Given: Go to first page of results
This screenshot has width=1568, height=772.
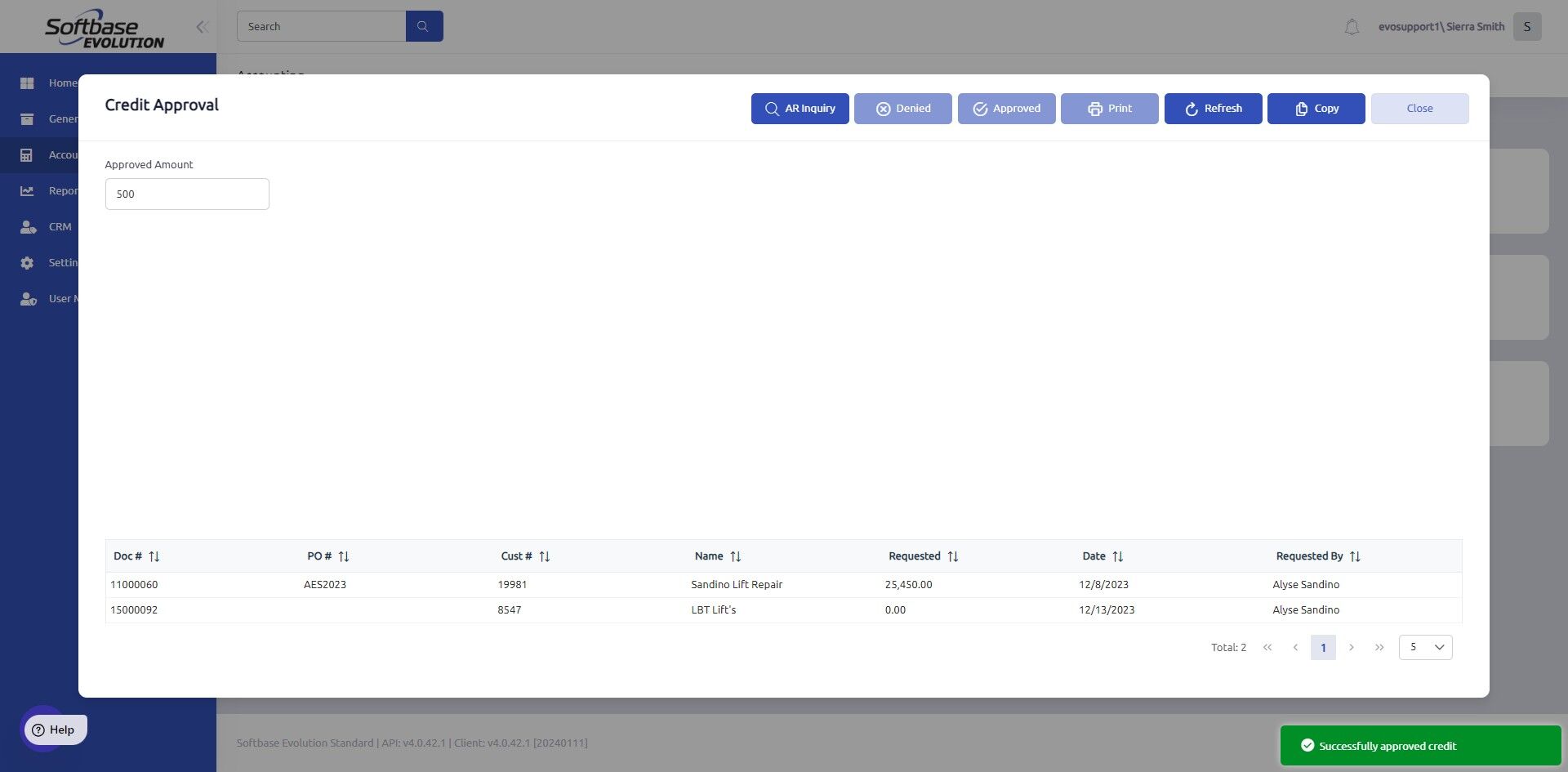Looking at the screenshot, I should click(1267, 648).
